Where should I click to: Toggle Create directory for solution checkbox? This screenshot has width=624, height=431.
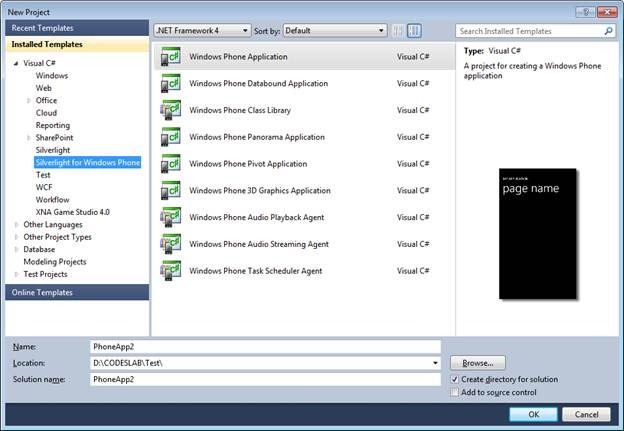454,379
